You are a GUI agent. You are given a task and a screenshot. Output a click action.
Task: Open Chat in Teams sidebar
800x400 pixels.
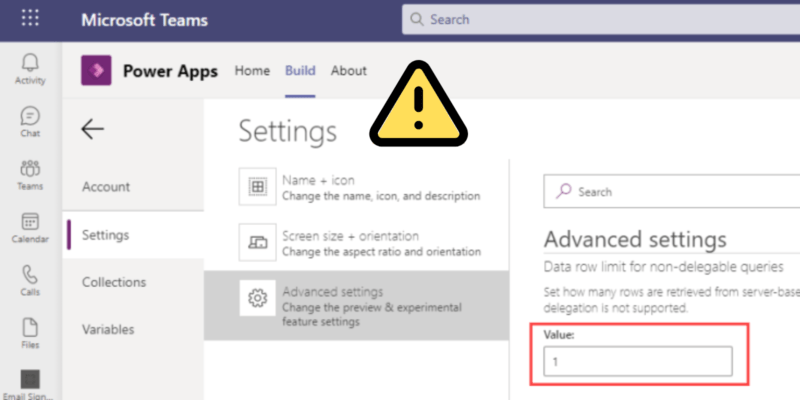(30, 121)
